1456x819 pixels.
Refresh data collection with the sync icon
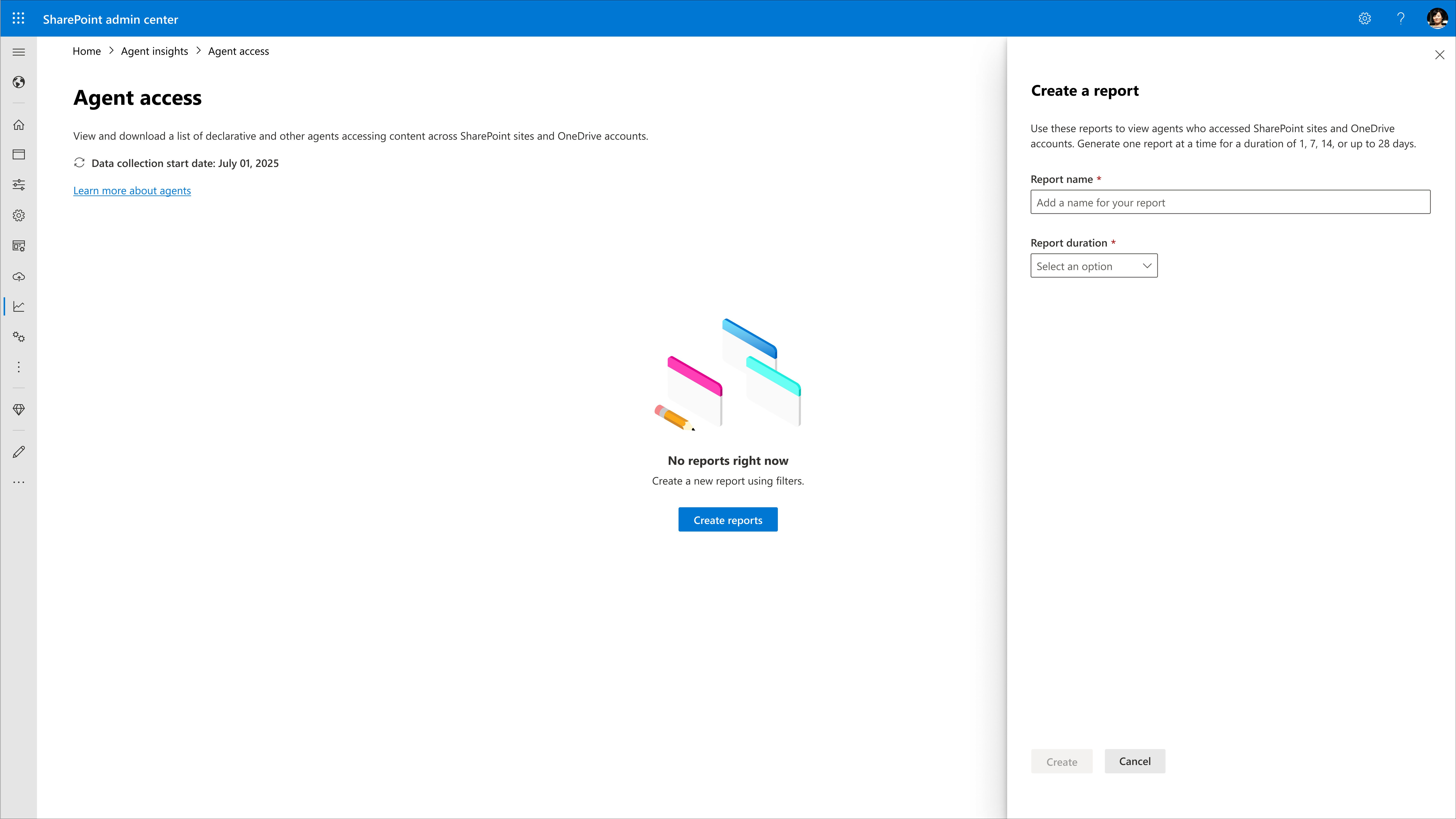coord(79,163)
